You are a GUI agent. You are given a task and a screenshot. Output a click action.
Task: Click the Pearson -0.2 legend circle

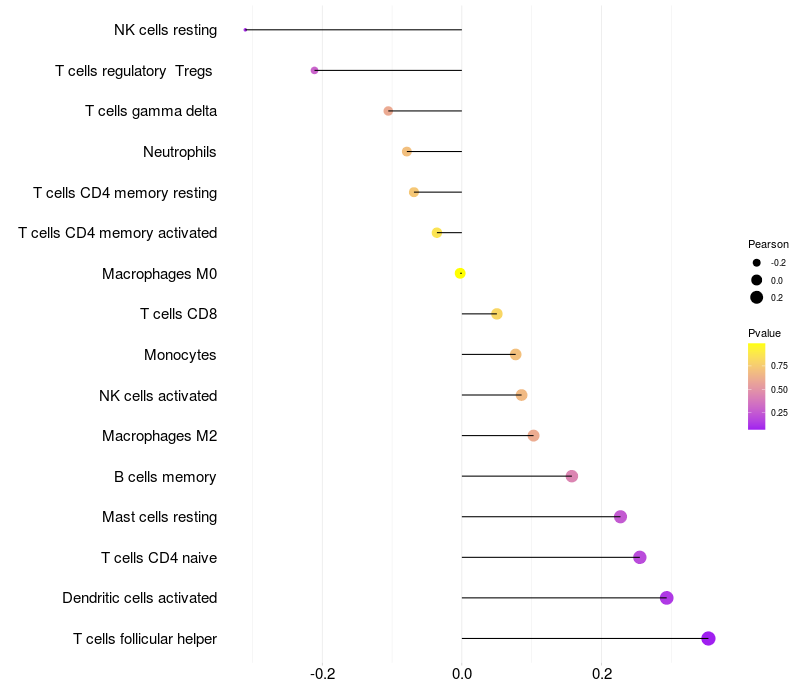tap(757, 262)
